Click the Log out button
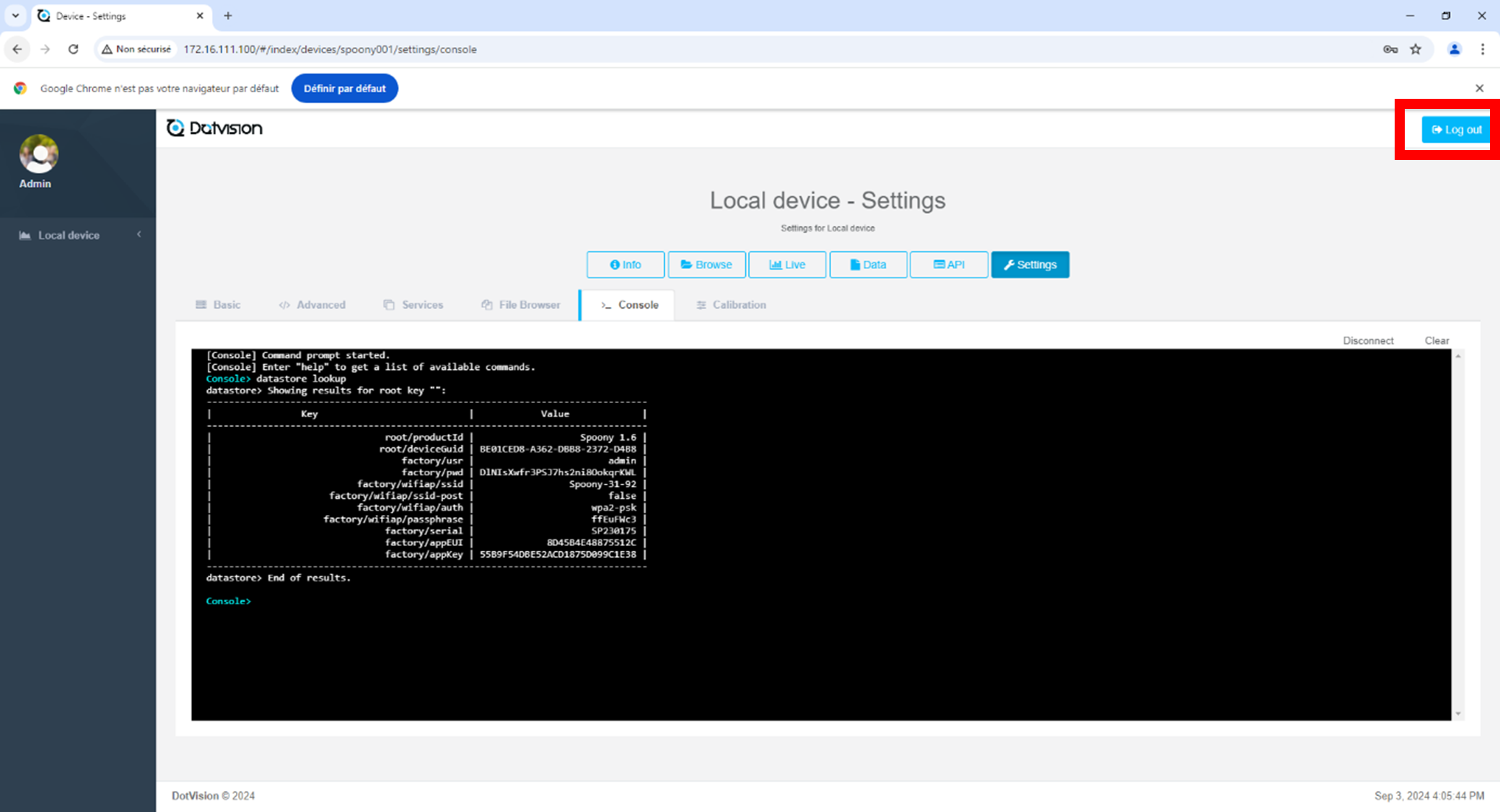This screenshot has width=1500, height=812. (1456, 130)
